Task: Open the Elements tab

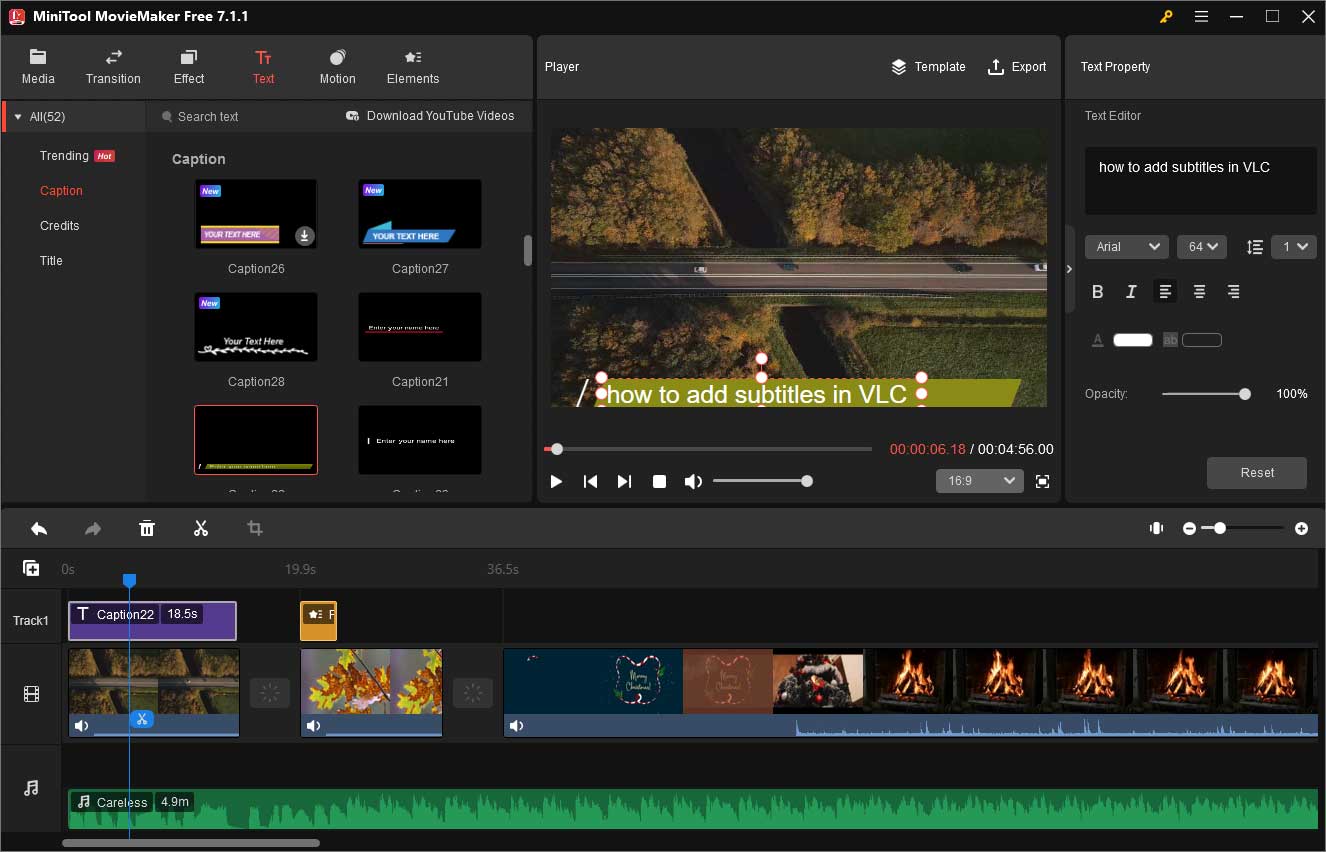Action: click(x=413, y=67)
